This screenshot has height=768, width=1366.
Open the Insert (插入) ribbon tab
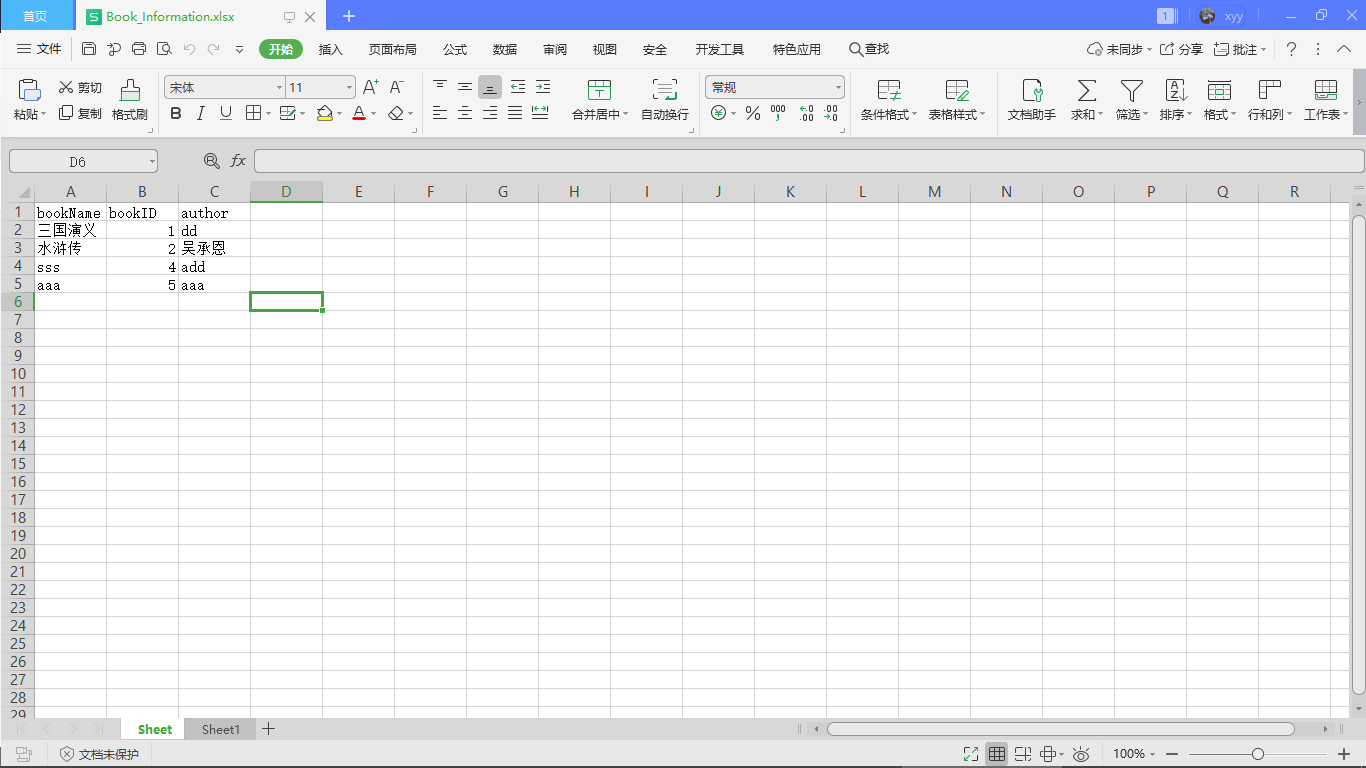tap(330, 49)
